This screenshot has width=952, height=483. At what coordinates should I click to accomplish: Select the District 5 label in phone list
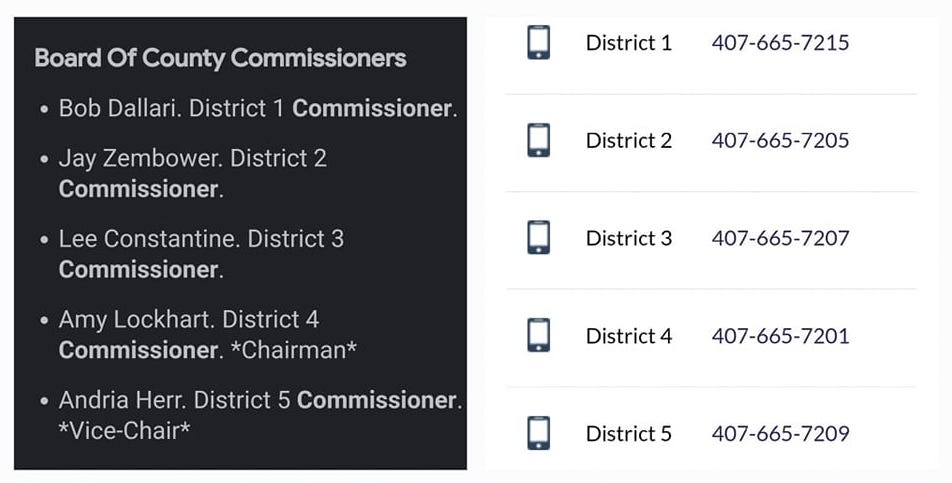(629, 433)
